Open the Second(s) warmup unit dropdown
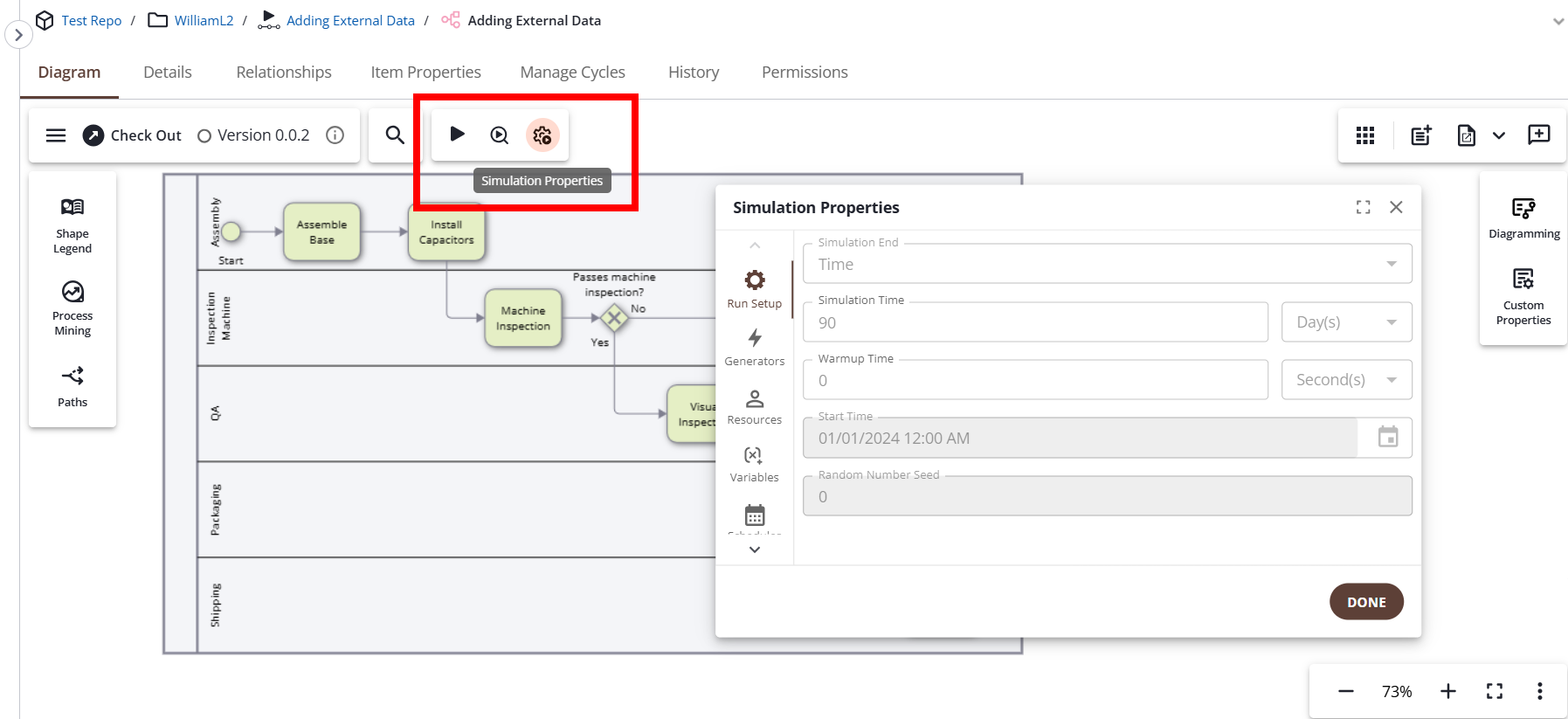The width and height of the screenshot is (1568, 719). [1345, 380]
